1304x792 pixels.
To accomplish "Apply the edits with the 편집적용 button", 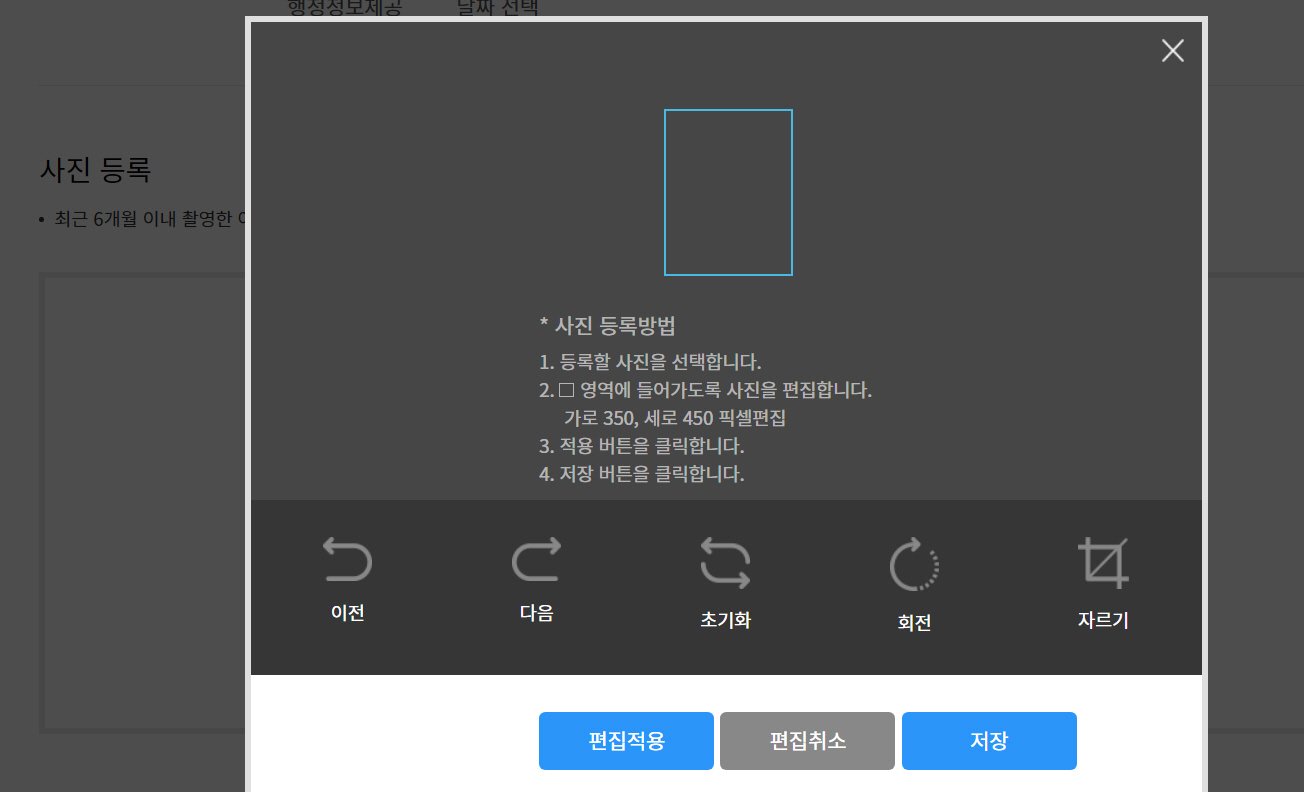I will (626, 741).
